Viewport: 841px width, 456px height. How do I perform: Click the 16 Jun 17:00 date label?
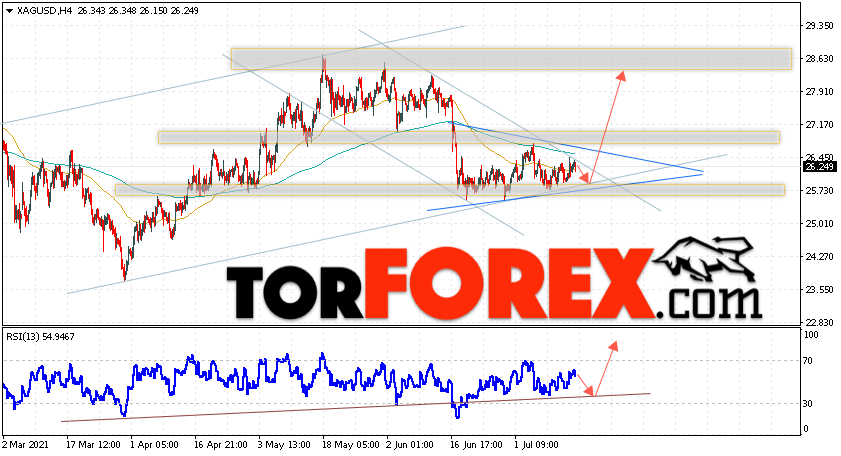tap(476, 445)
